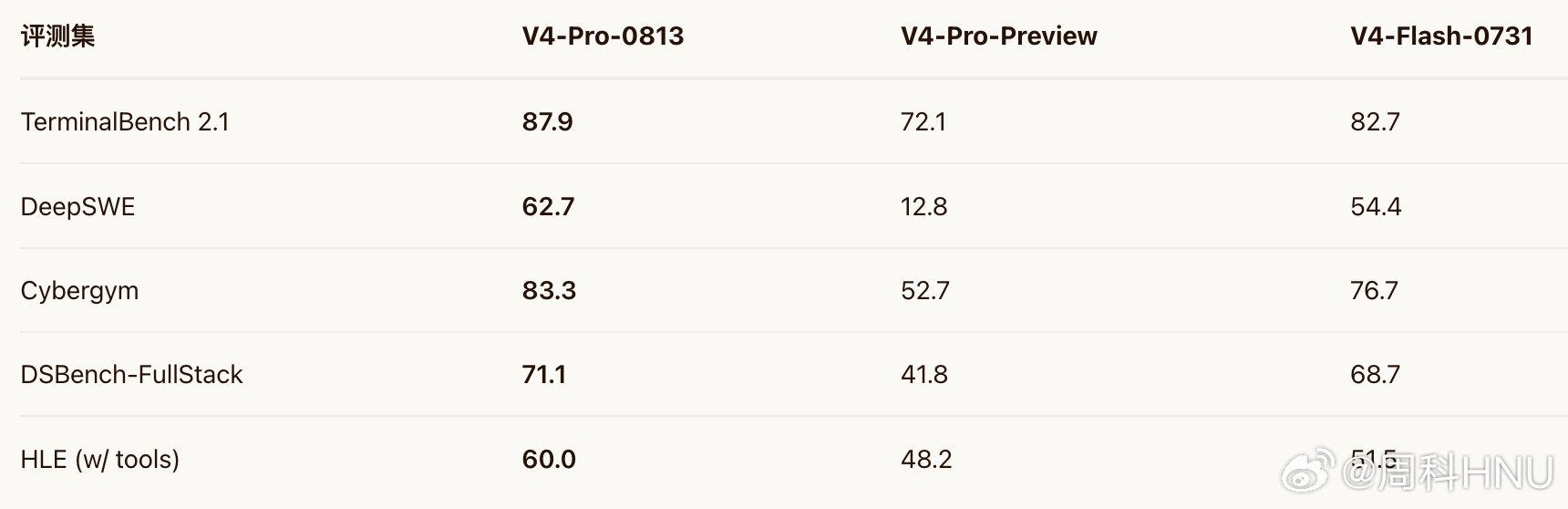Click the HLE (w/ tools) row label
1568x509 pixels.
click(x=99, y=459)
